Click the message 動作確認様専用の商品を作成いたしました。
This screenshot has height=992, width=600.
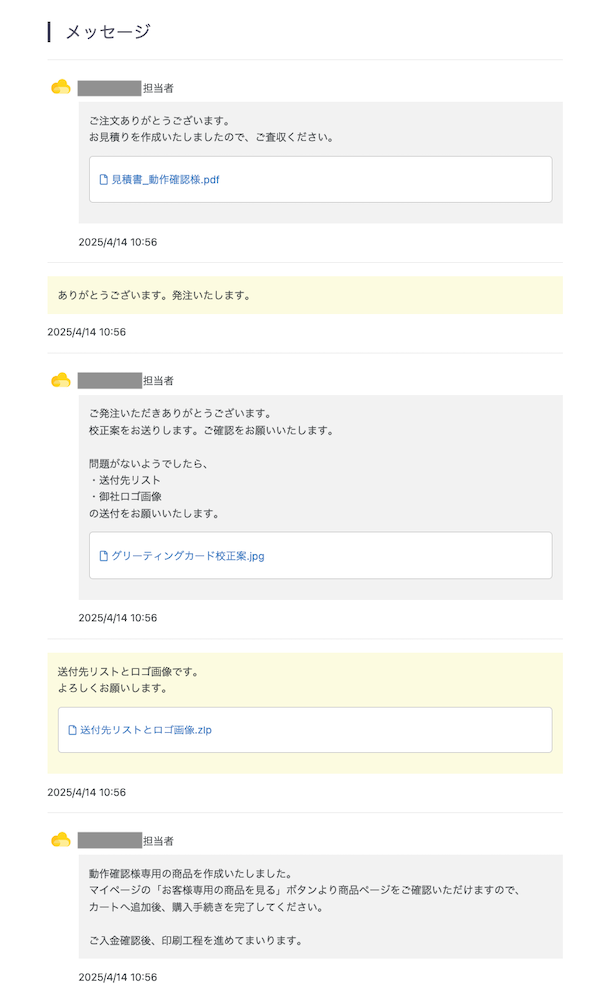(x=191, y=874)
